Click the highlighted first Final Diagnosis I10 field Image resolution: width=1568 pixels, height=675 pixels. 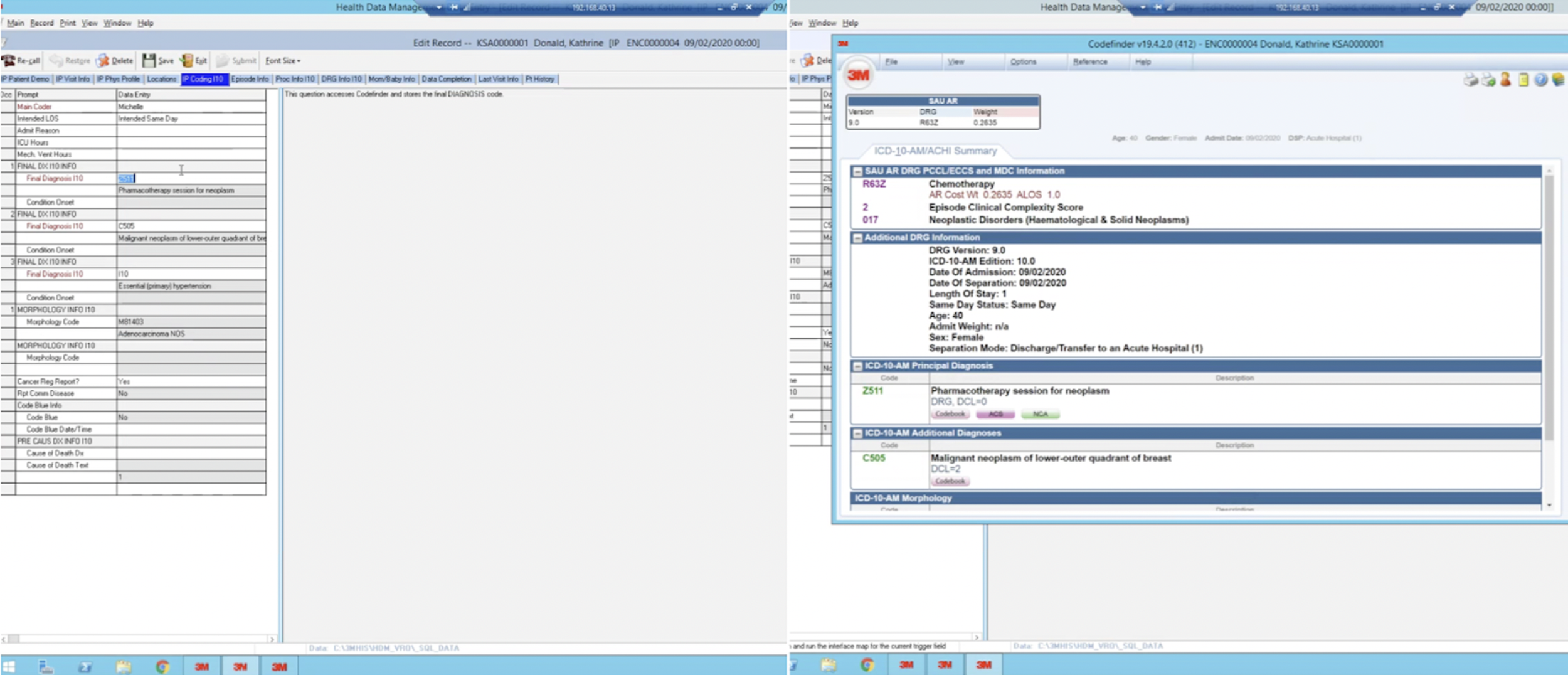[191, 179]
